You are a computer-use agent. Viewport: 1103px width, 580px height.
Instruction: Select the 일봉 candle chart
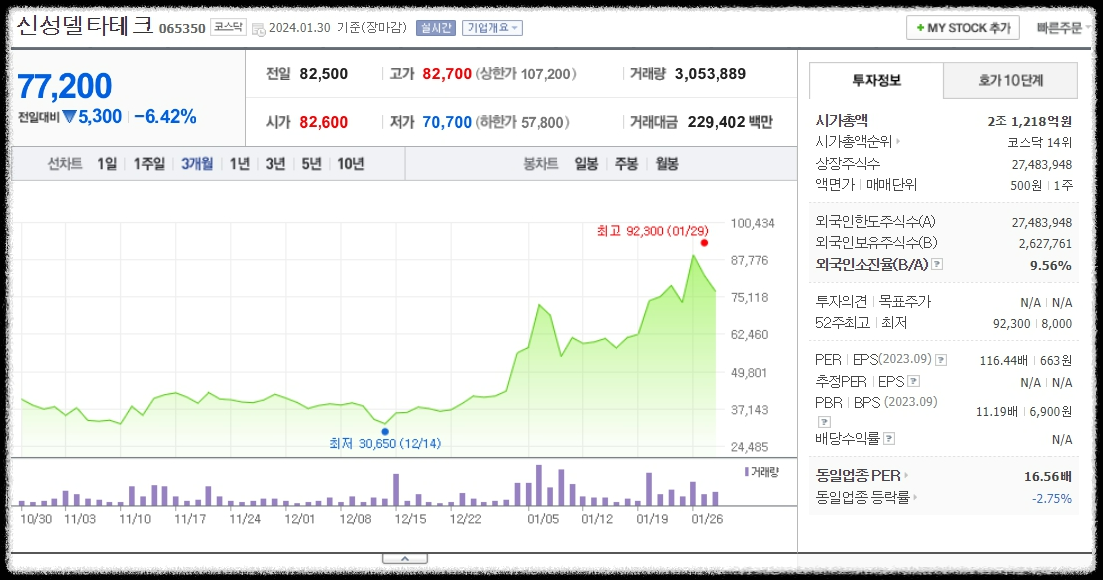(x=586, y=164)
